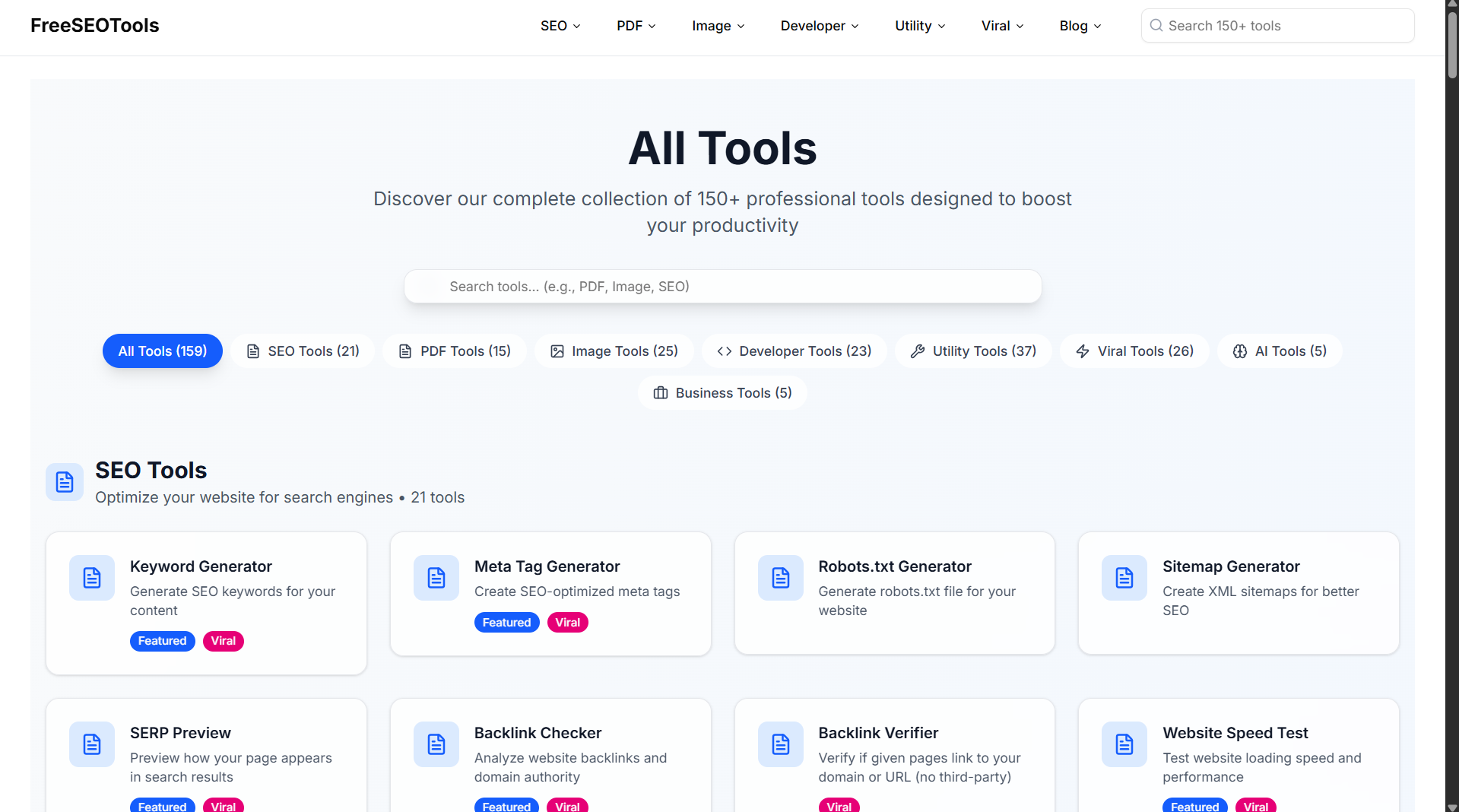Viewport: 1459px width, 812px height.
Task: Open the Sitemap Generator tool icon
Action: (1124, 578)
